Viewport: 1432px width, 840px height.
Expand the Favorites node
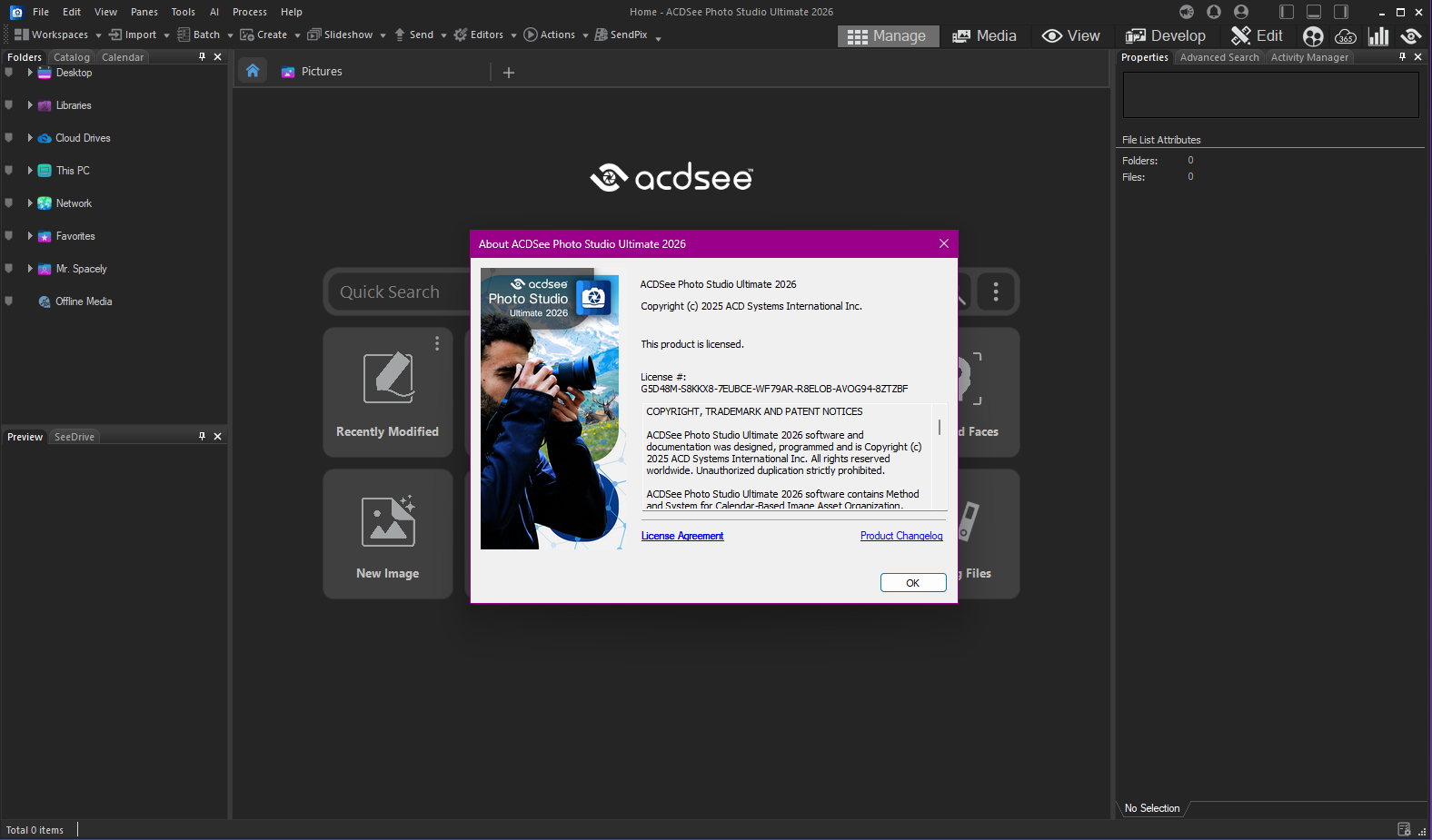click(30, 236)
